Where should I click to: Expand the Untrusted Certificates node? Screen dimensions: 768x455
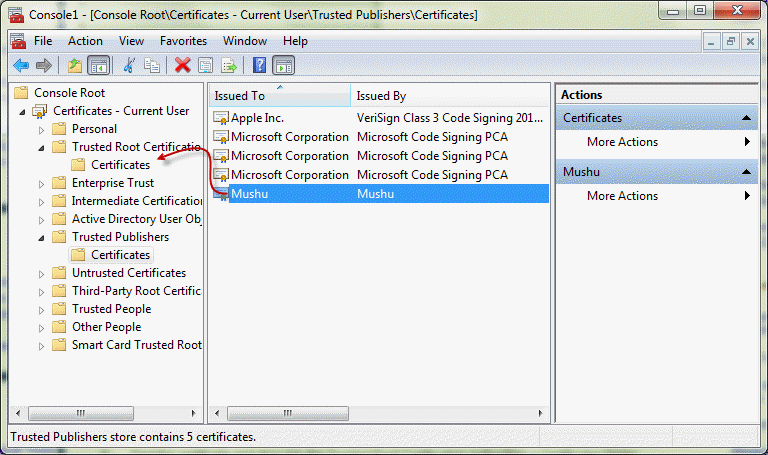(42, 274)
